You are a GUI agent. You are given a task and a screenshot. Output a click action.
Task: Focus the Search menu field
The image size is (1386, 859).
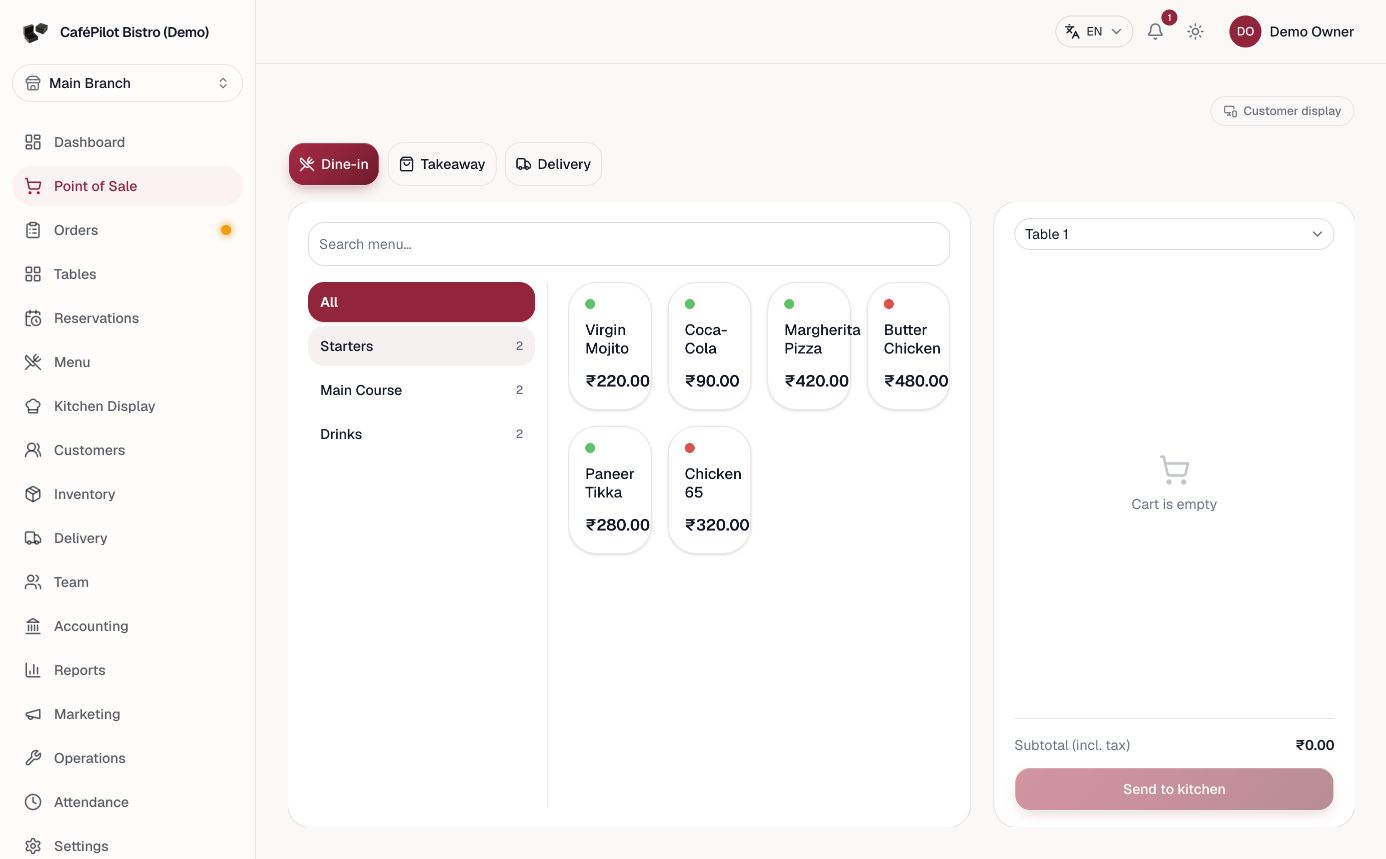click(x=629, y=244)
